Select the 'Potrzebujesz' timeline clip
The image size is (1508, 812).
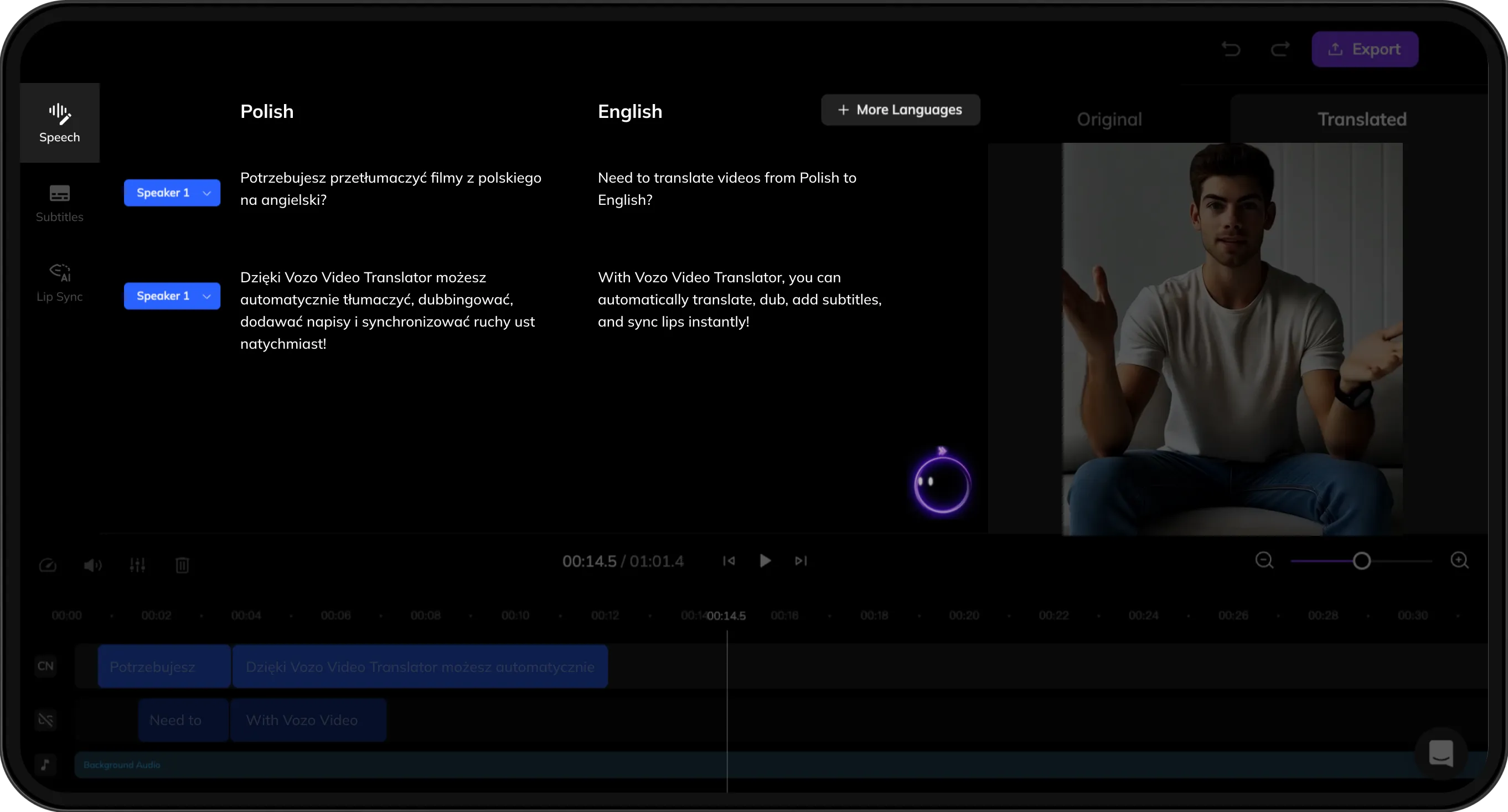coord(164,666)
